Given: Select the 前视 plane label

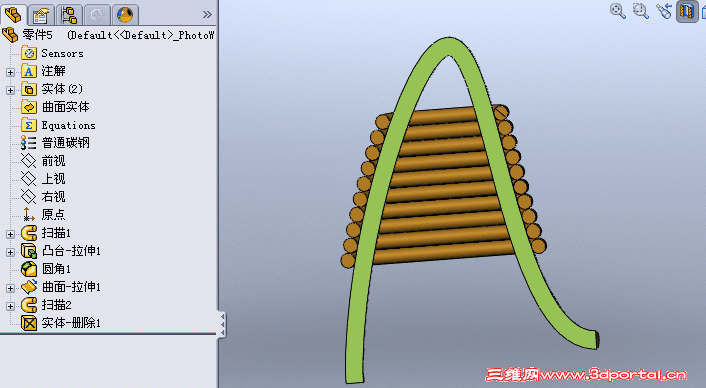Looking at the screenshot, I should pos(54,161).
